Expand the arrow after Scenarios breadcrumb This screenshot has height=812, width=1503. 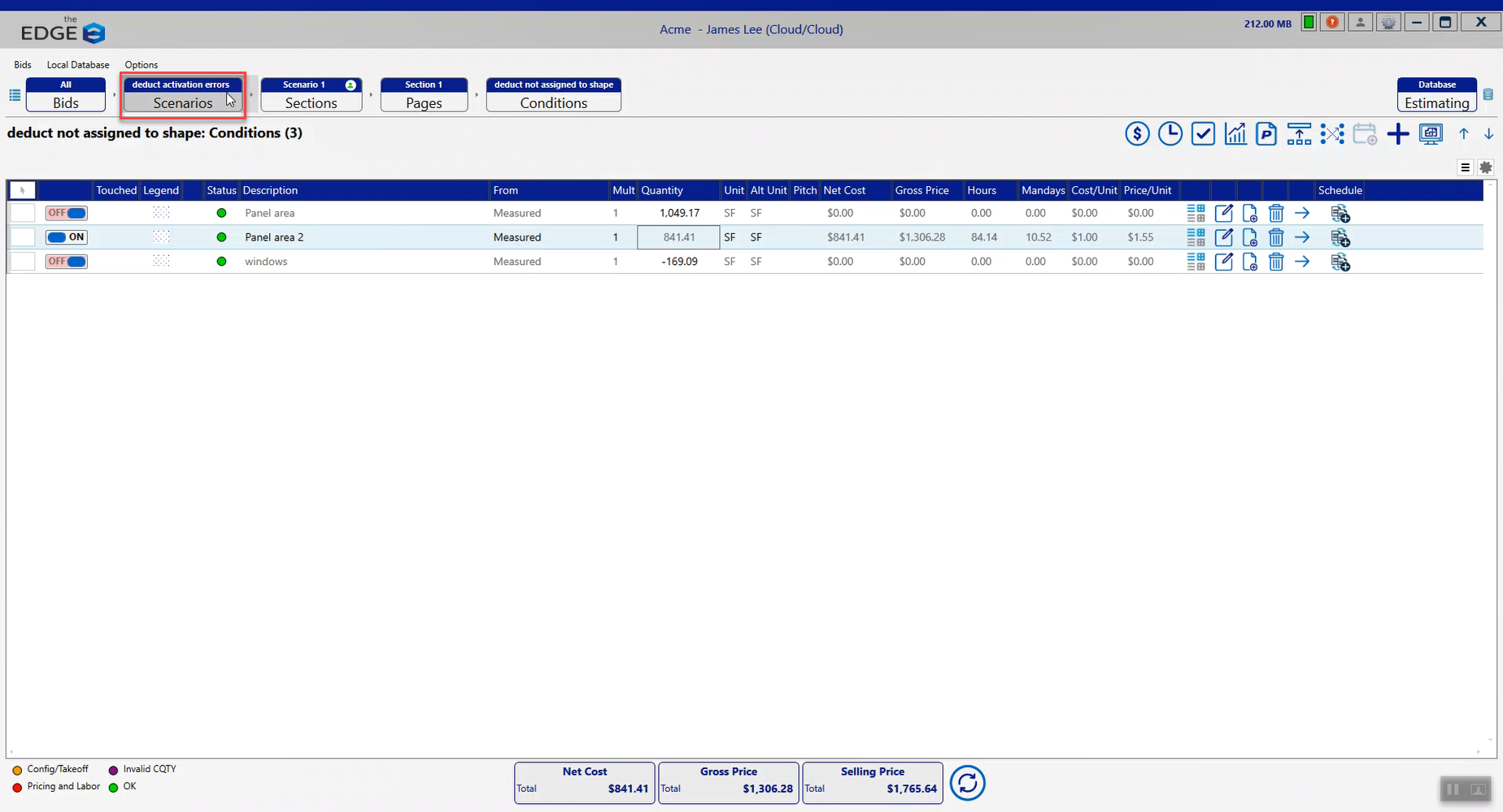coord(252,95)
